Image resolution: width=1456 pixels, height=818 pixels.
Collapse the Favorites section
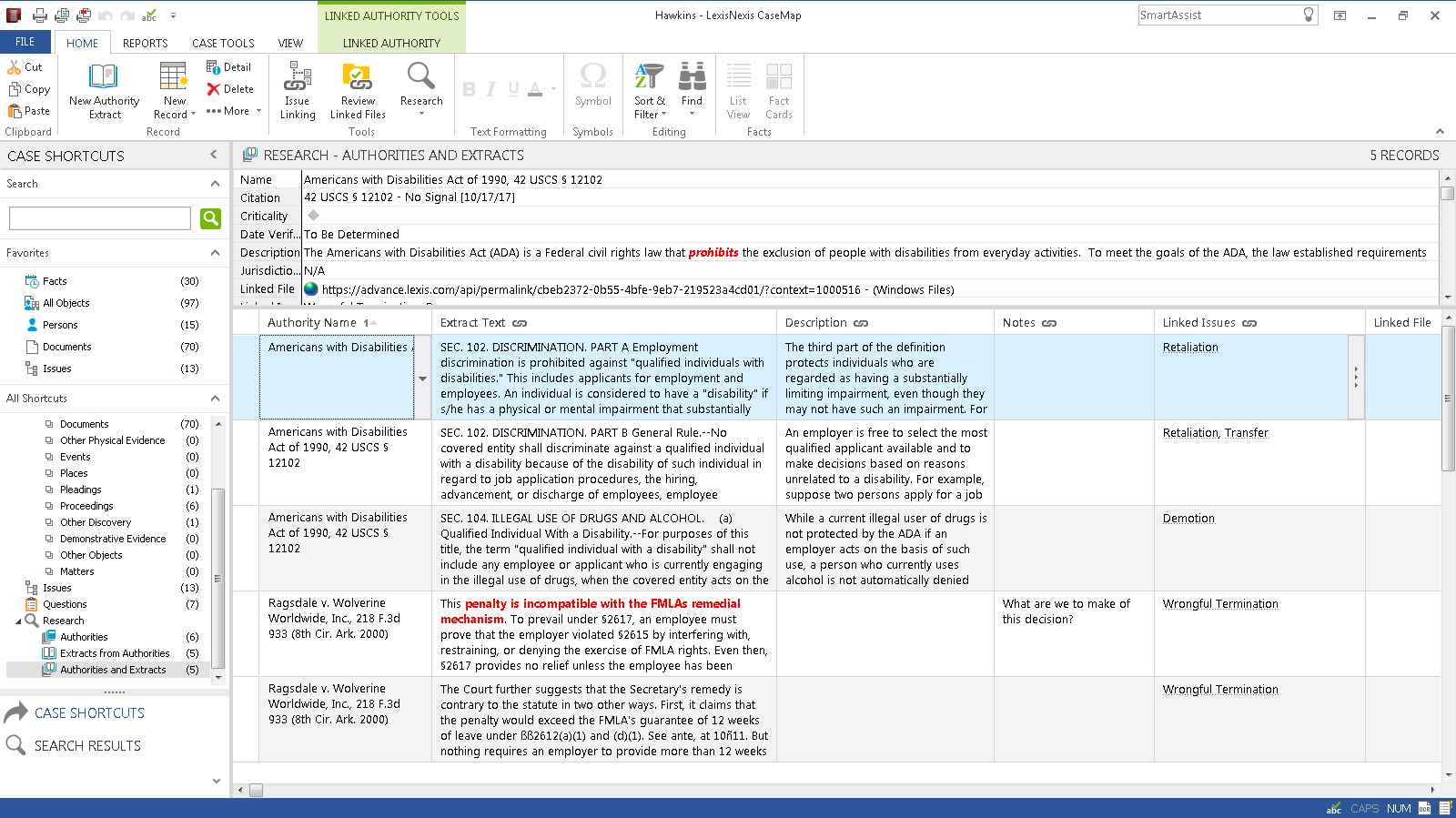(x=216, y=253)
